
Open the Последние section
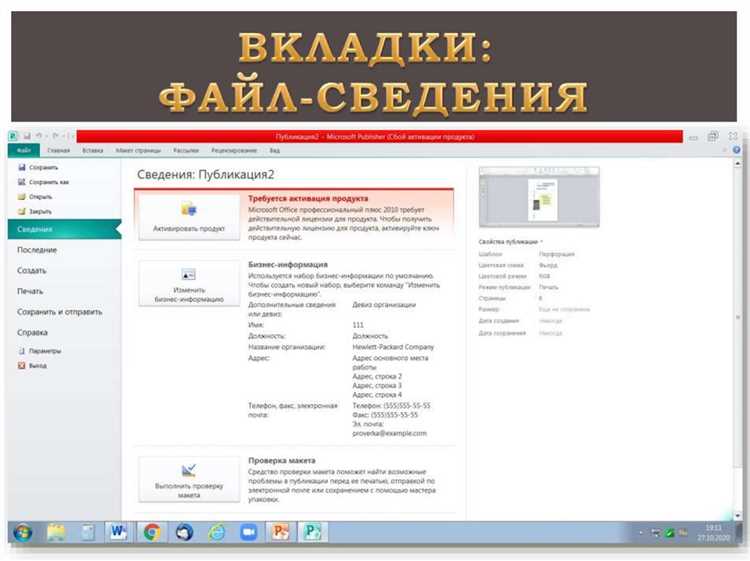click(37, 250)
